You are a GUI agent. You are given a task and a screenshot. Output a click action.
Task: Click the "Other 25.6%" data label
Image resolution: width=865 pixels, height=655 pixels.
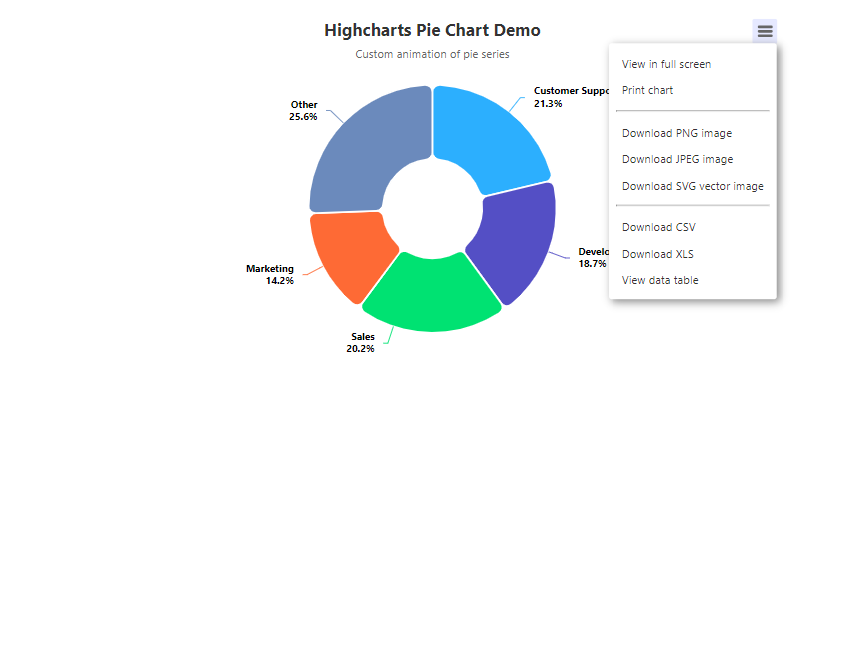click(303, 110)
